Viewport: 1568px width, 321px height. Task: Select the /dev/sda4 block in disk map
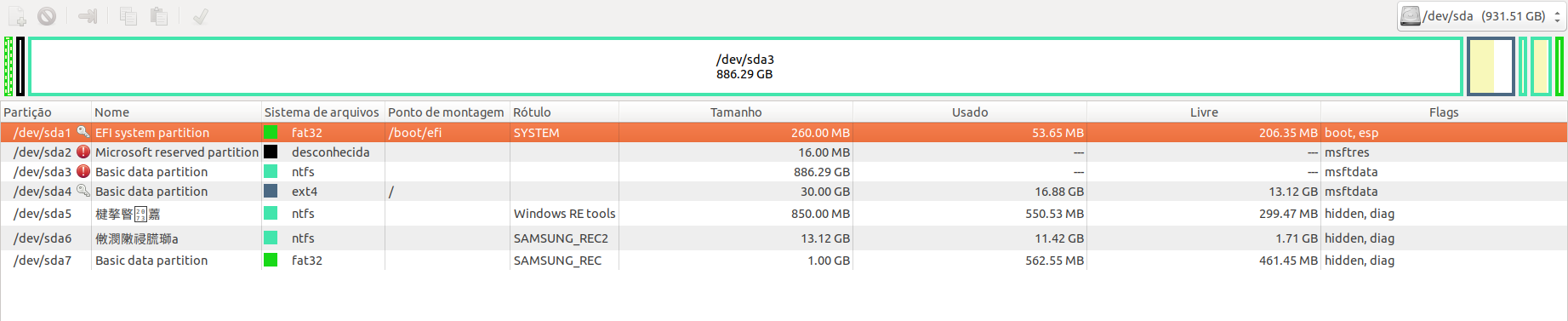coord(1491,66)
